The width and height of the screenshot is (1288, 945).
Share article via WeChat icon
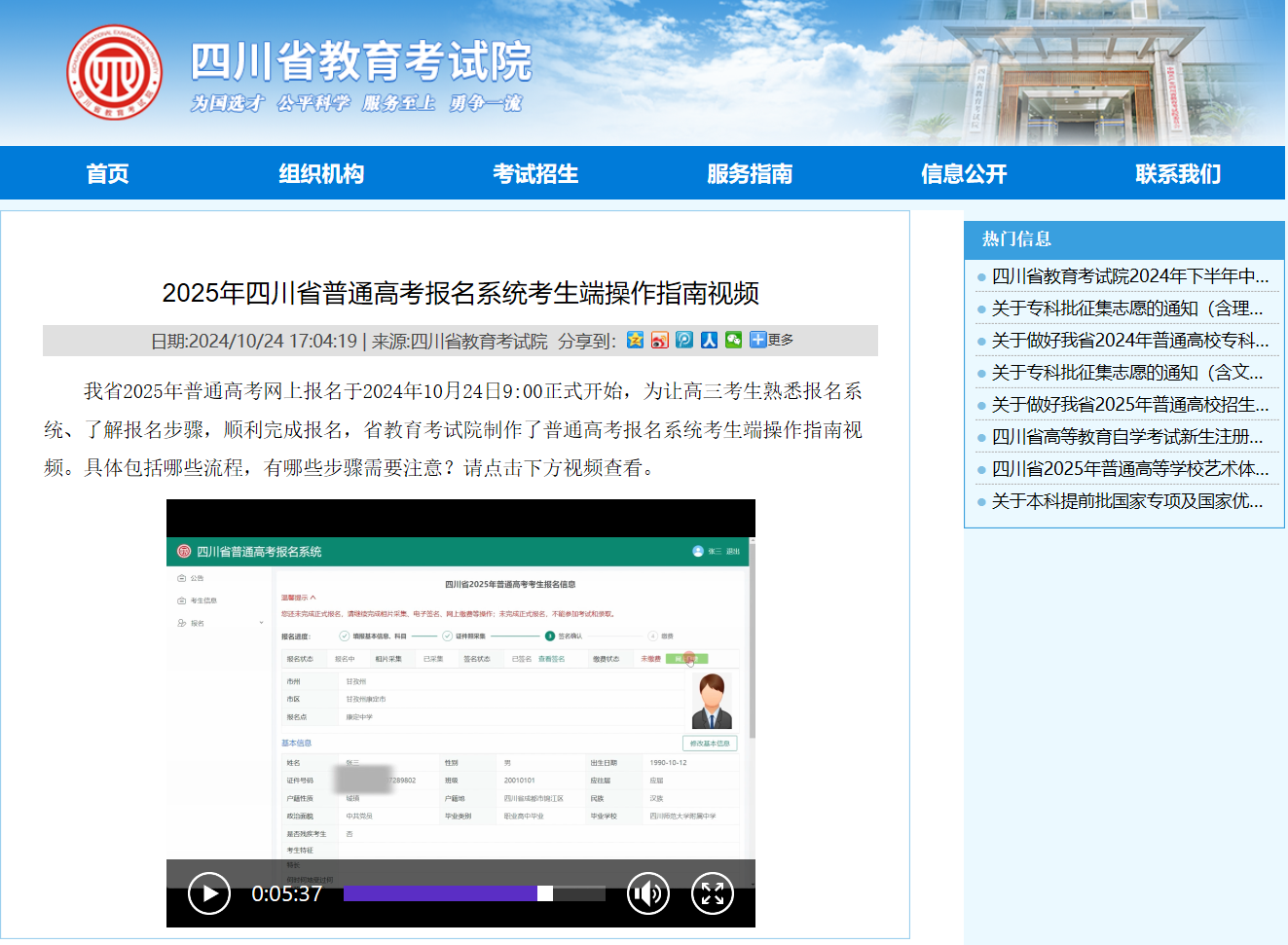point(733,340)
